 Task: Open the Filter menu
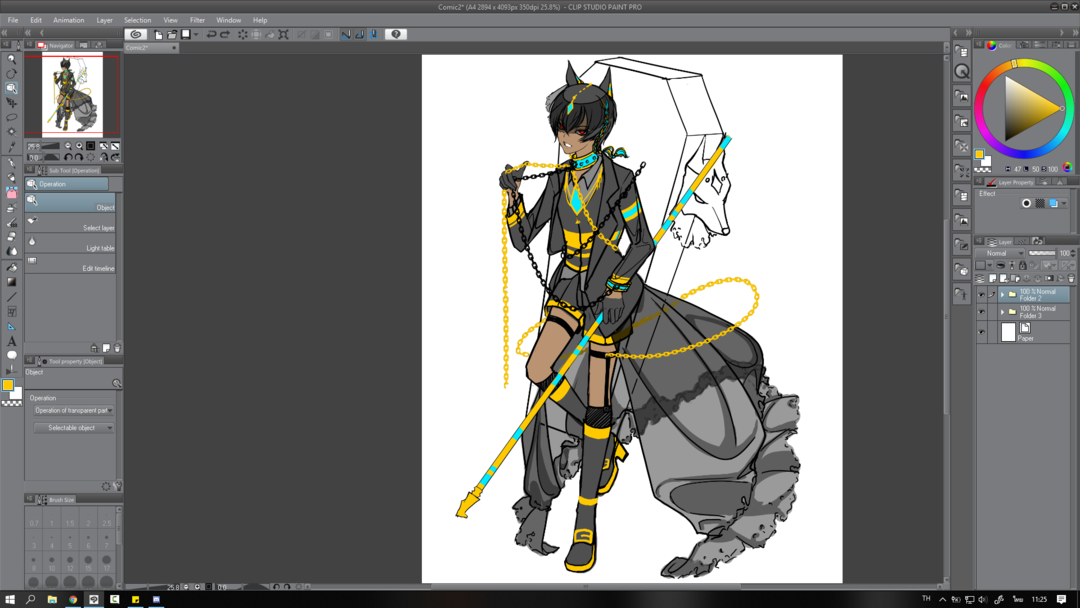[197, 20]
